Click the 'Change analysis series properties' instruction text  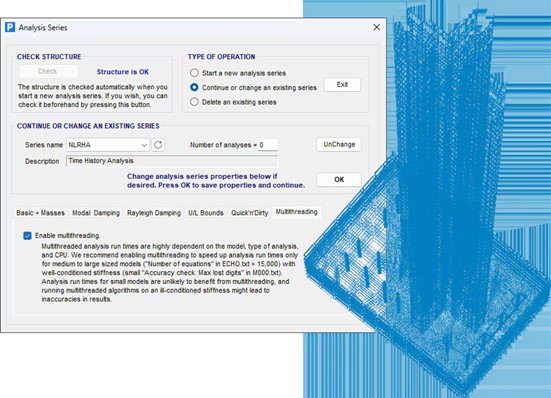216,181
